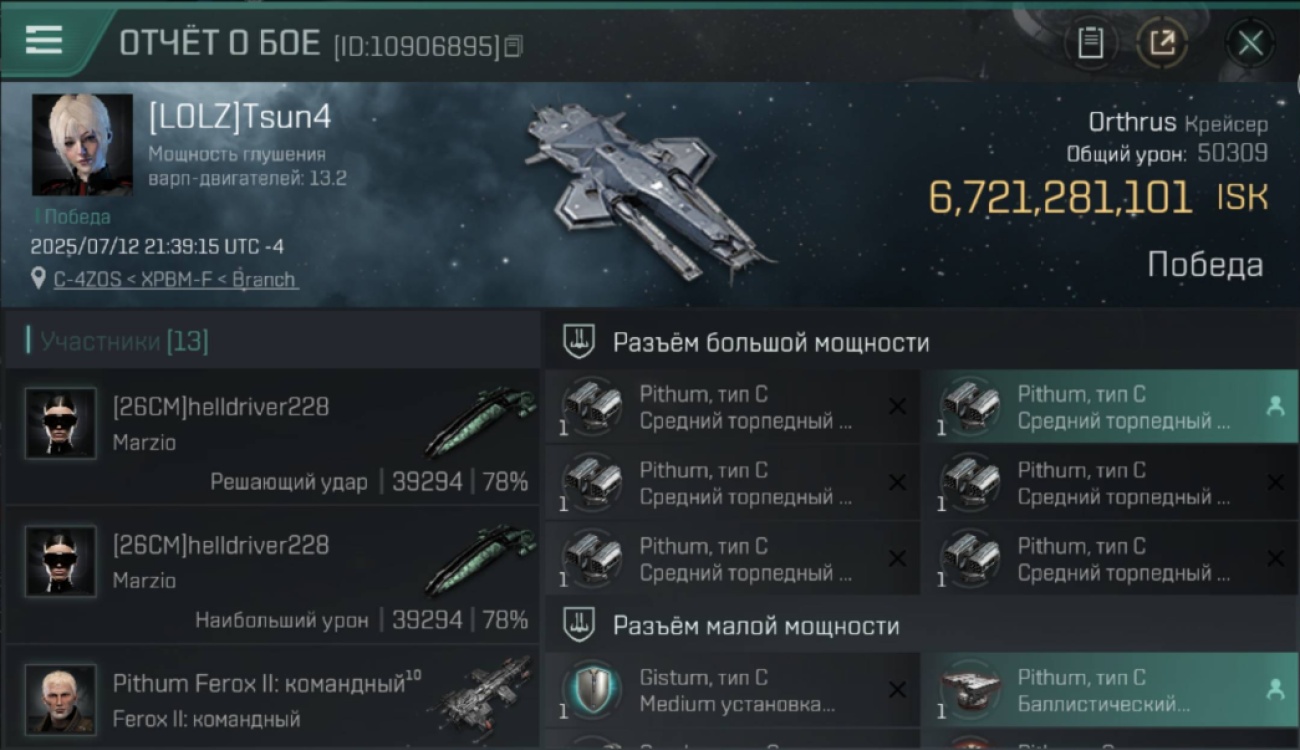Screen dimensions: 1300x750
Task: Click the person icon on the ballistic module
Action: point(1275,689)
